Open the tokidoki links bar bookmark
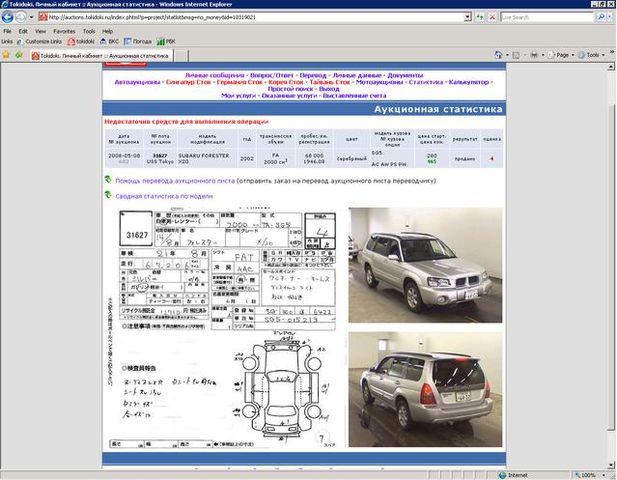Screen dimensions: 617x480 (81, 41)
